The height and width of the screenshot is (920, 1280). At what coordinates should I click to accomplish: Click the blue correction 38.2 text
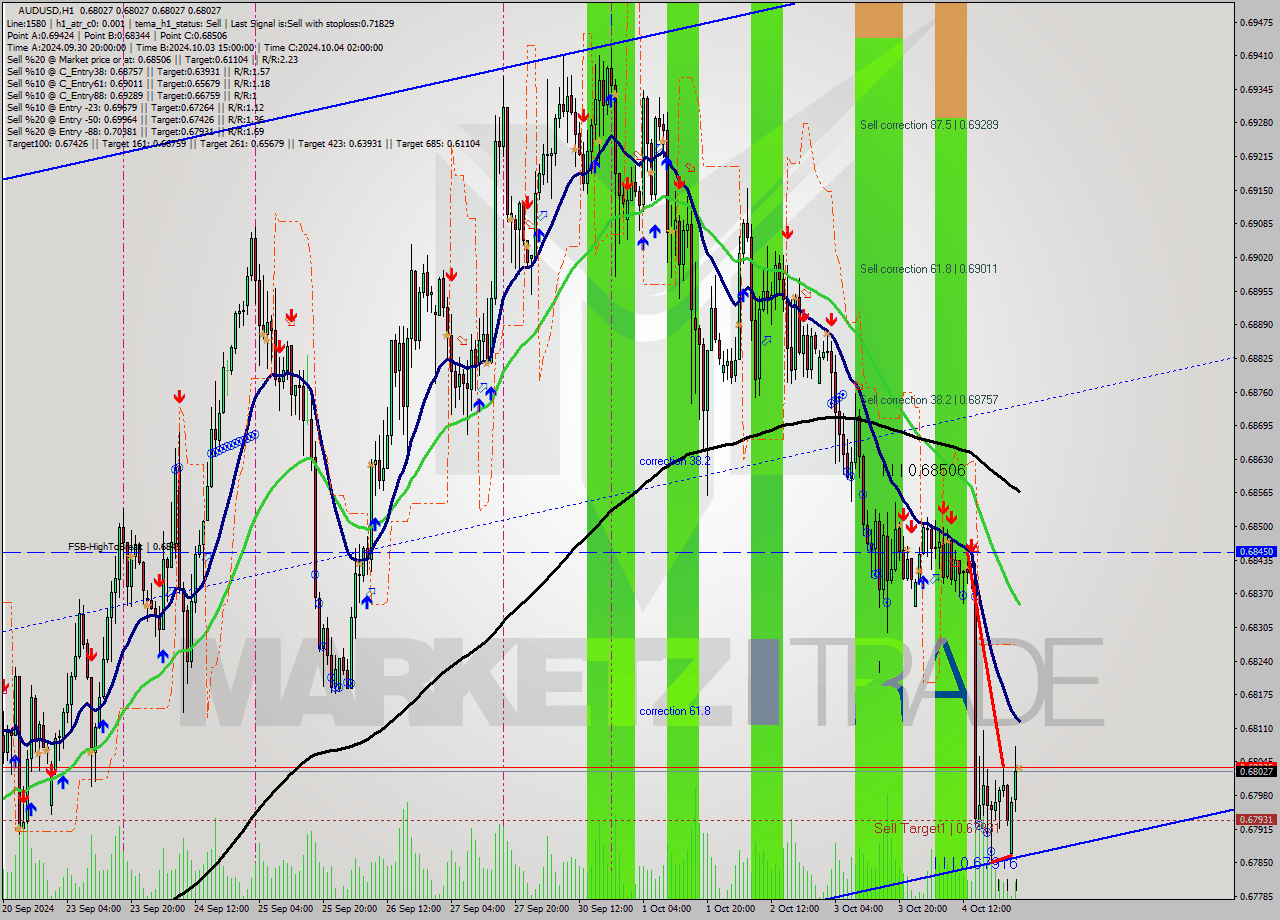pyautogui.click(x=675, y=461)
